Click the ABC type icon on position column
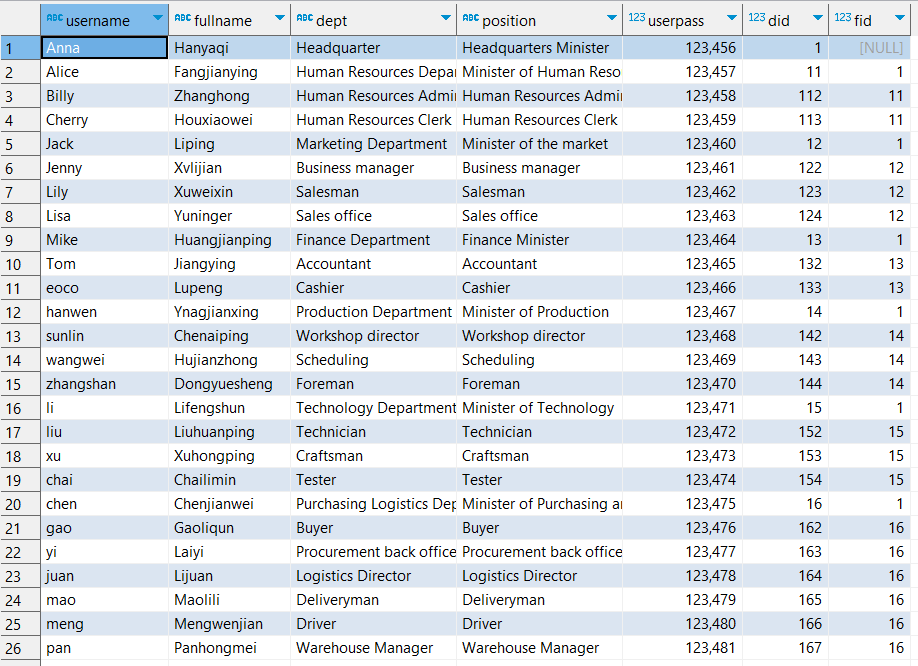The width and height of the screenshot is (918, 666). point(469,19)
